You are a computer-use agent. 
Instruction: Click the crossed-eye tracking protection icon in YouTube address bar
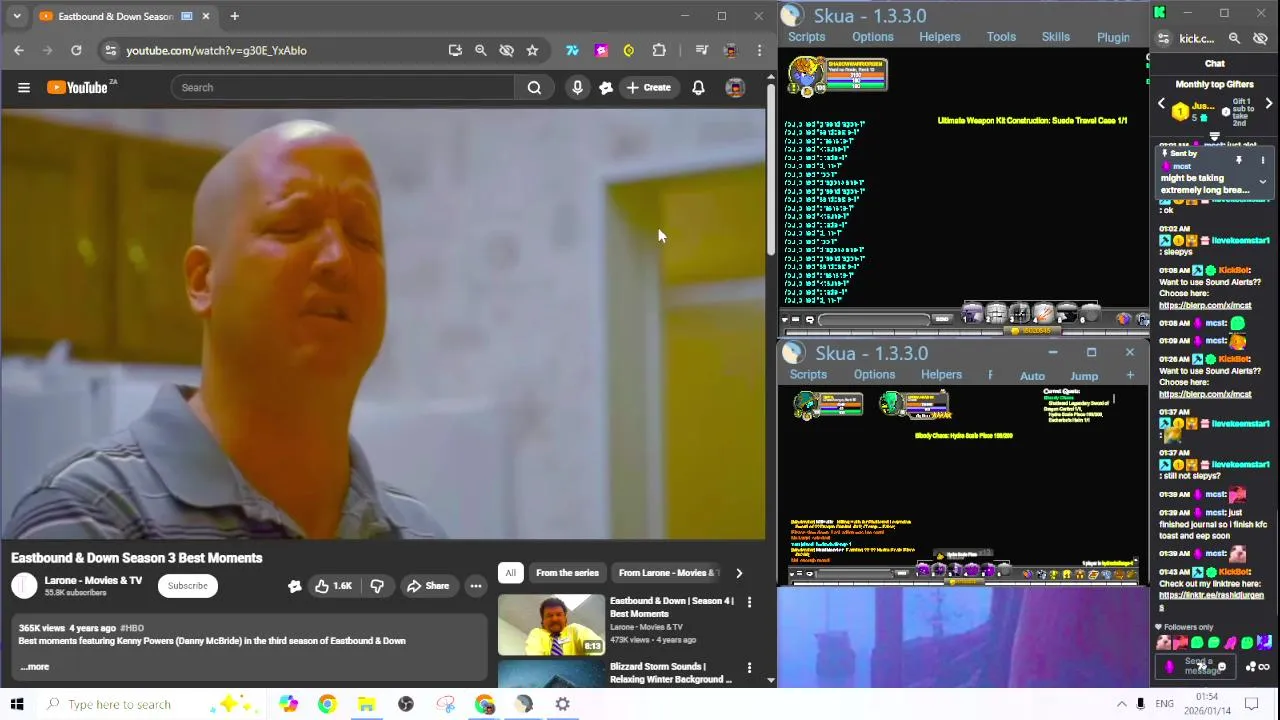pos(506,50)
